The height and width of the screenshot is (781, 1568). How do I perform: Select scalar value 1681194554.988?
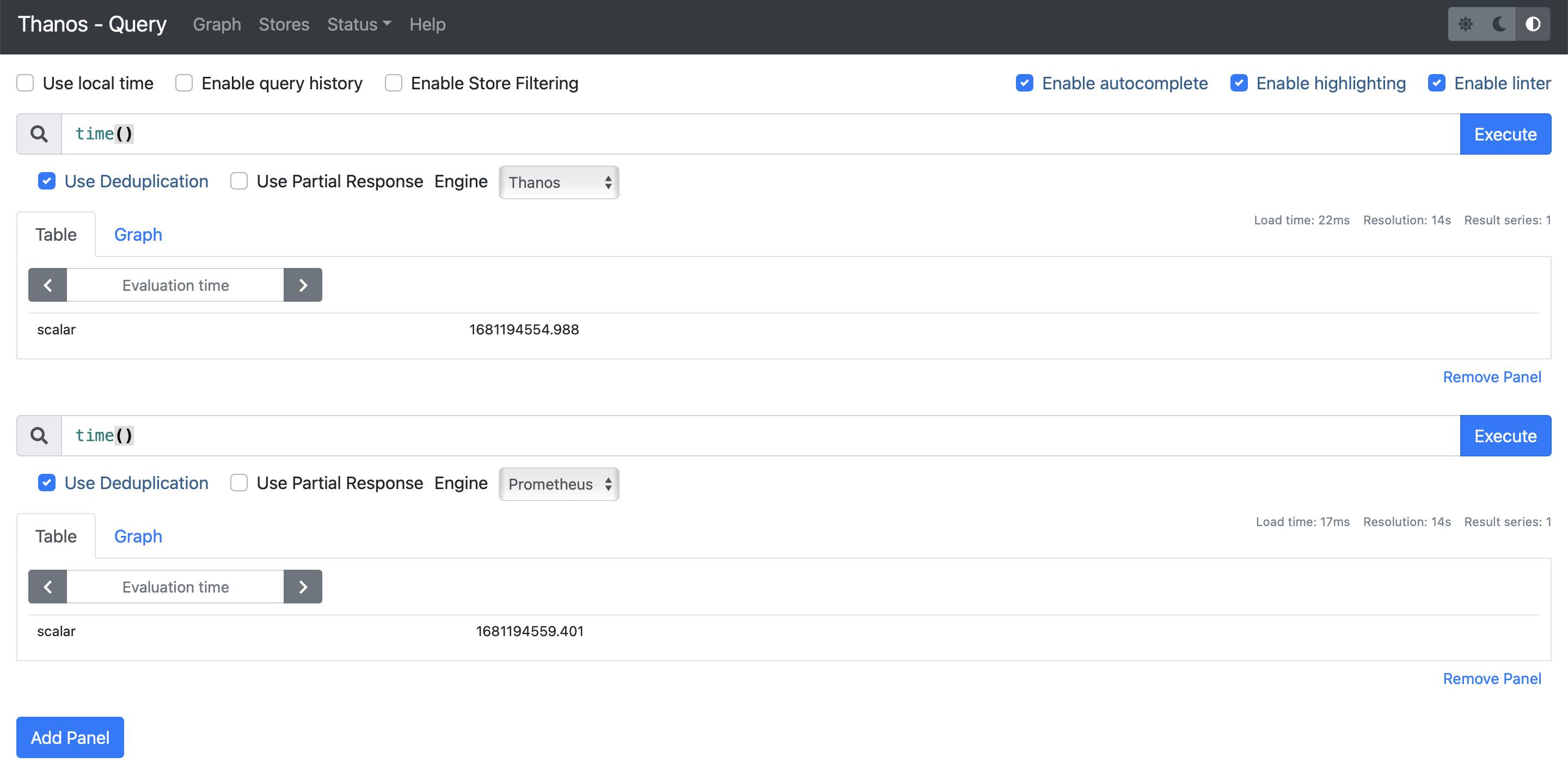coord(524,330)
